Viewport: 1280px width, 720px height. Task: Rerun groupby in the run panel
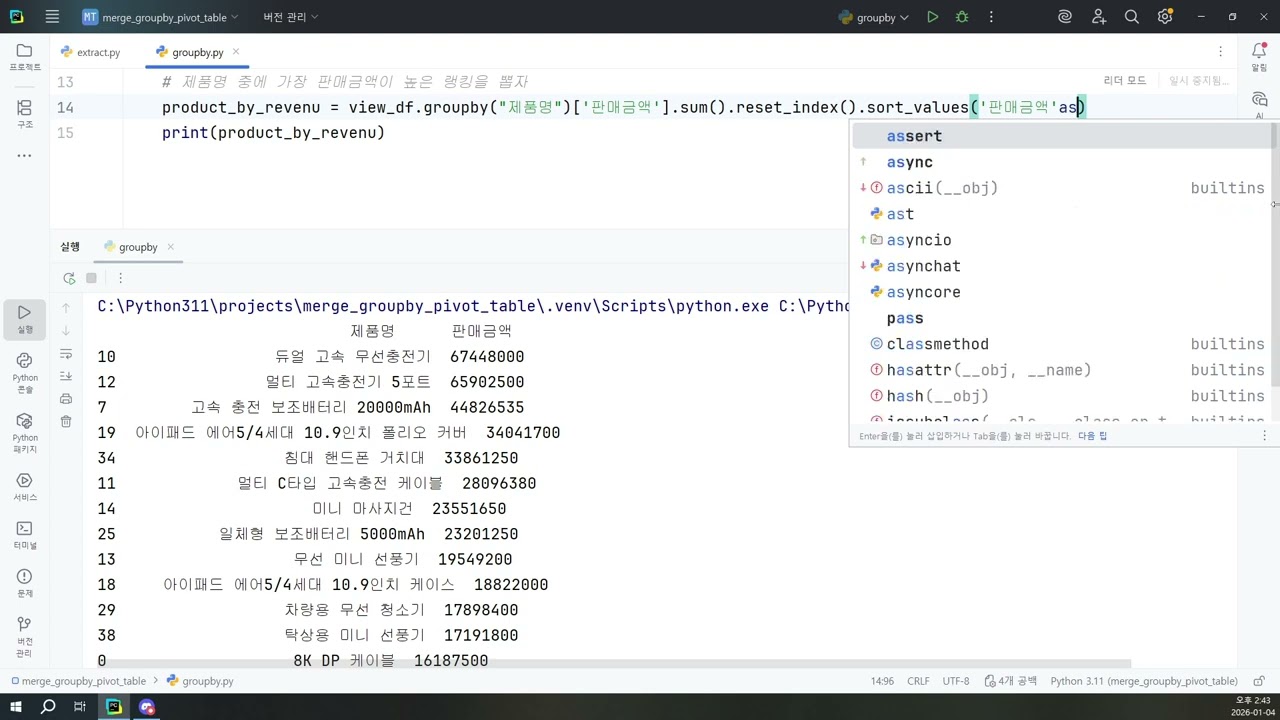[x=69, y=278]
